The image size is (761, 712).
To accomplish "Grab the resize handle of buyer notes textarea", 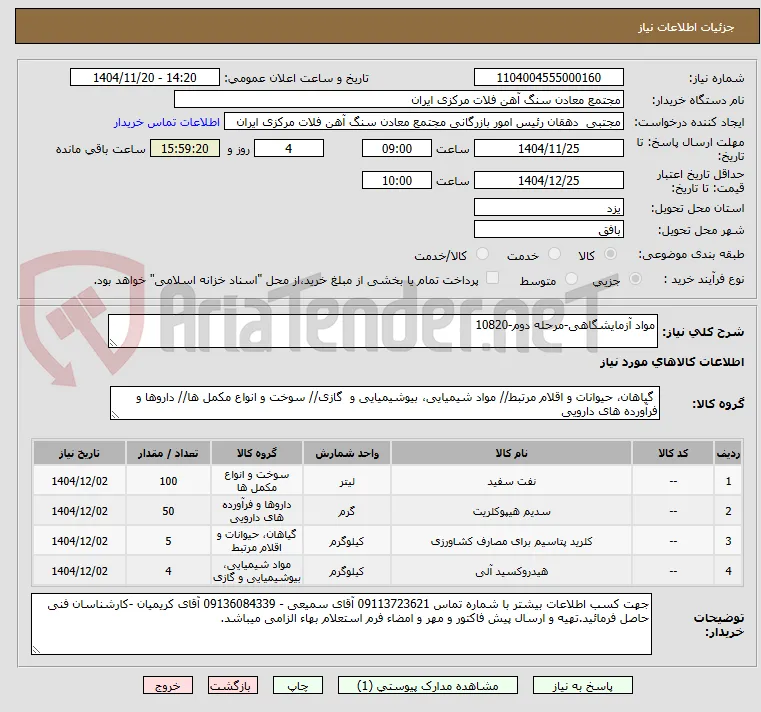I will 36,649.
